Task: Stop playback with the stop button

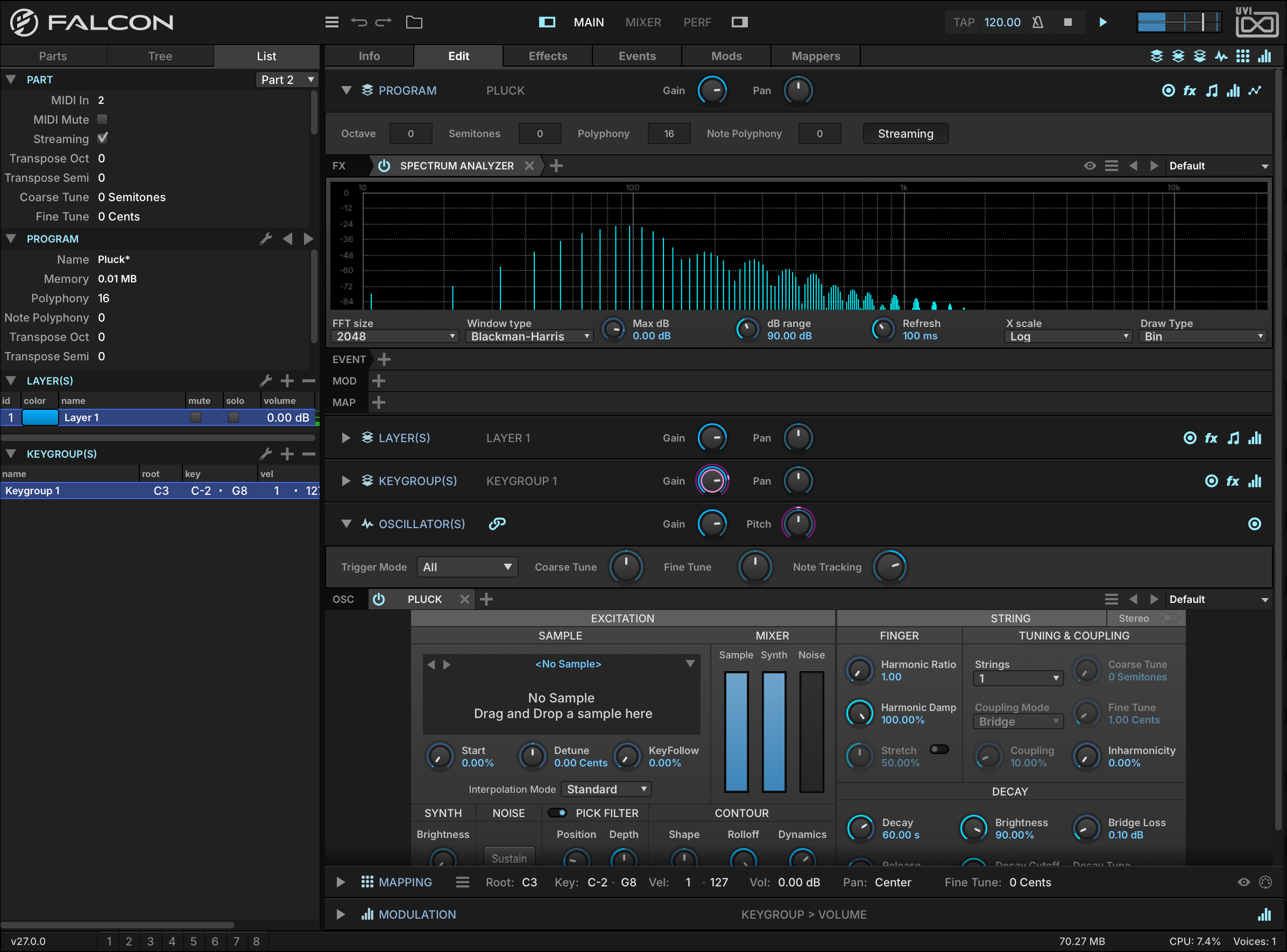Action: pyautogui.click(x=1067, y=22)
